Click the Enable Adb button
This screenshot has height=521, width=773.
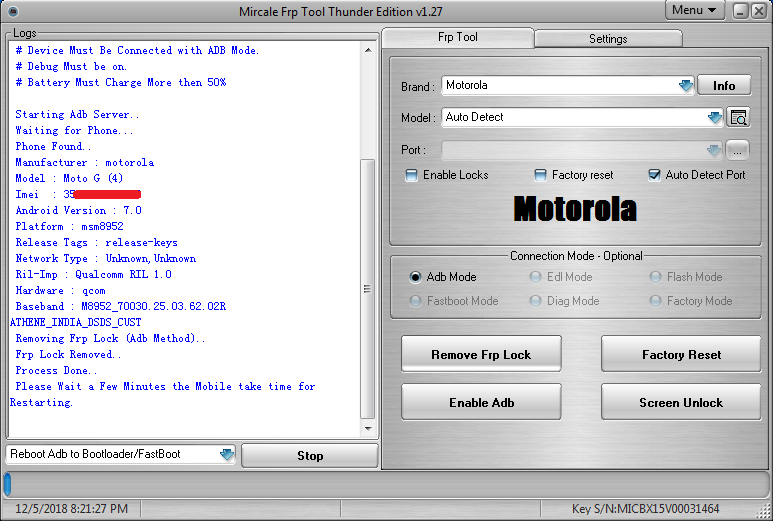[481, 402]
